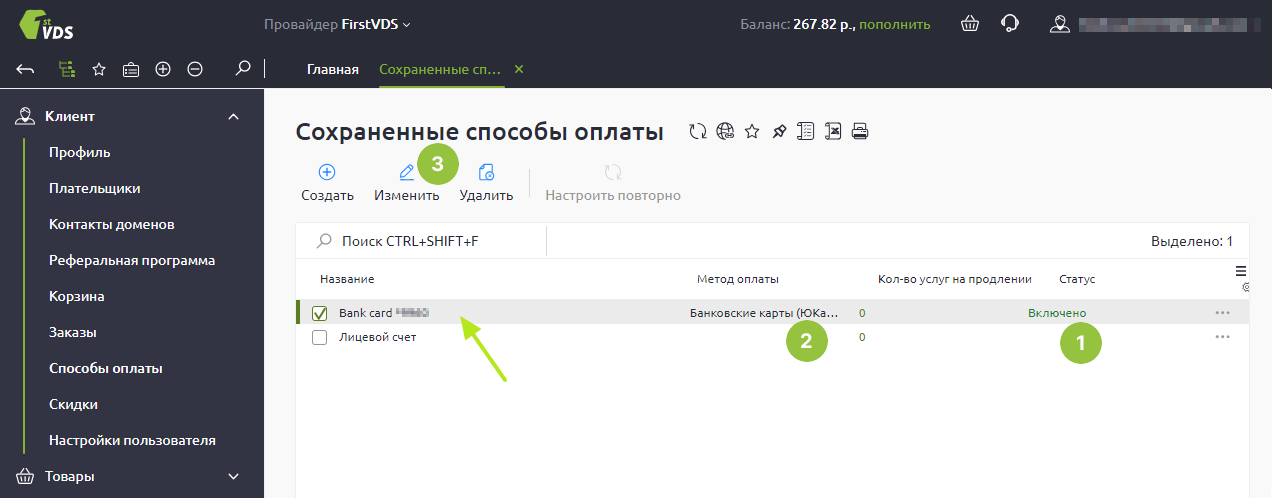Click the back arrow icon

pyautogui.click(x=26, y=69)
